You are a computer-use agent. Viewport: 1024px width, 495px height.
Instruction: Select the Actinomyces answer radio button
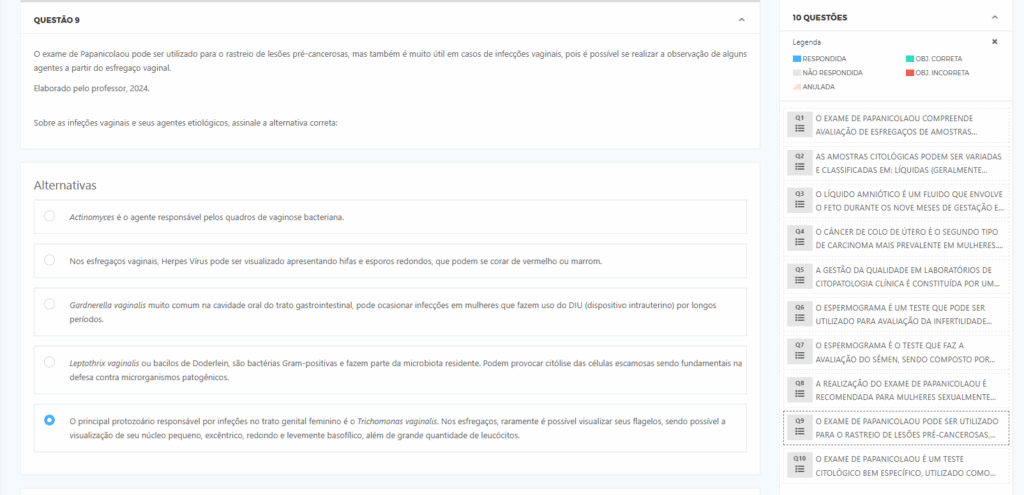tap(49, 216)
